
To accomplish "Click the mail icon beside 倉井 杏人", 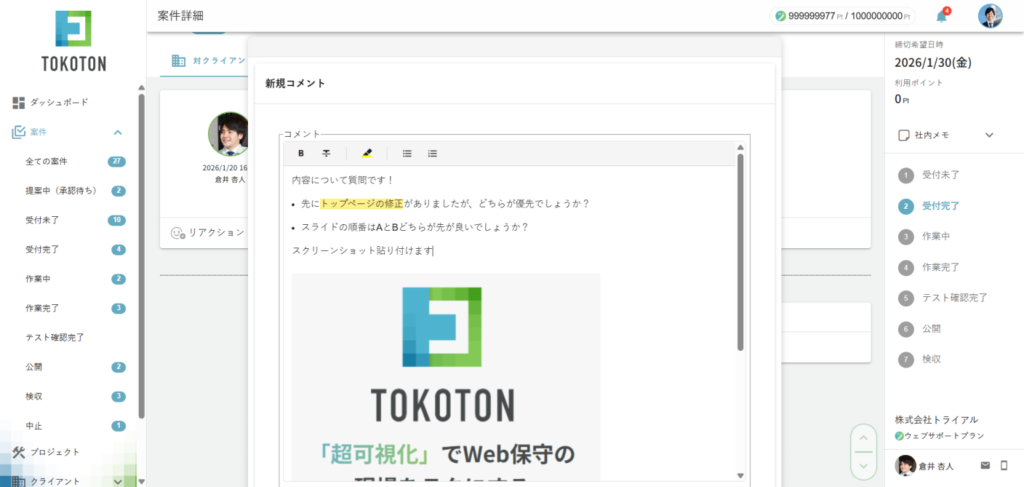I will coord(985,465).
